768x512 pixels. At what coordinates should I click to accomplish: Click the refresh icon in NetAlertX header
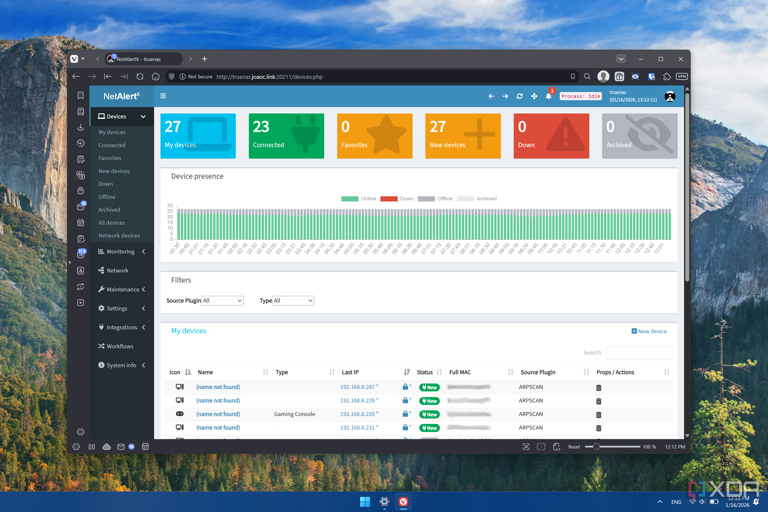click(519, 97)
